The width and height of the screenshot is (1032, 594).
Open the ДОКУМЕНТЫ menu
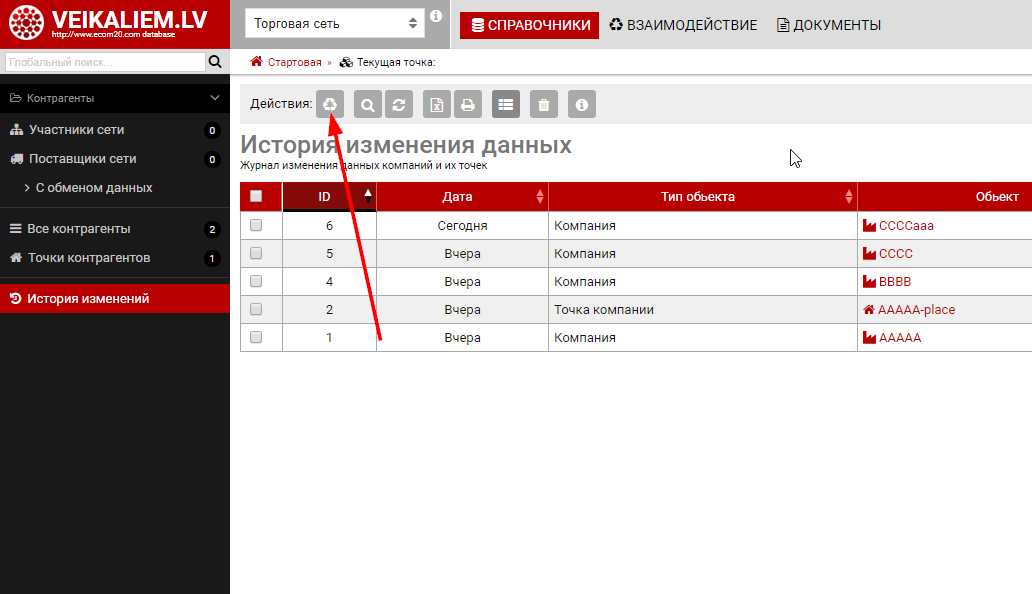click(829, 25)
